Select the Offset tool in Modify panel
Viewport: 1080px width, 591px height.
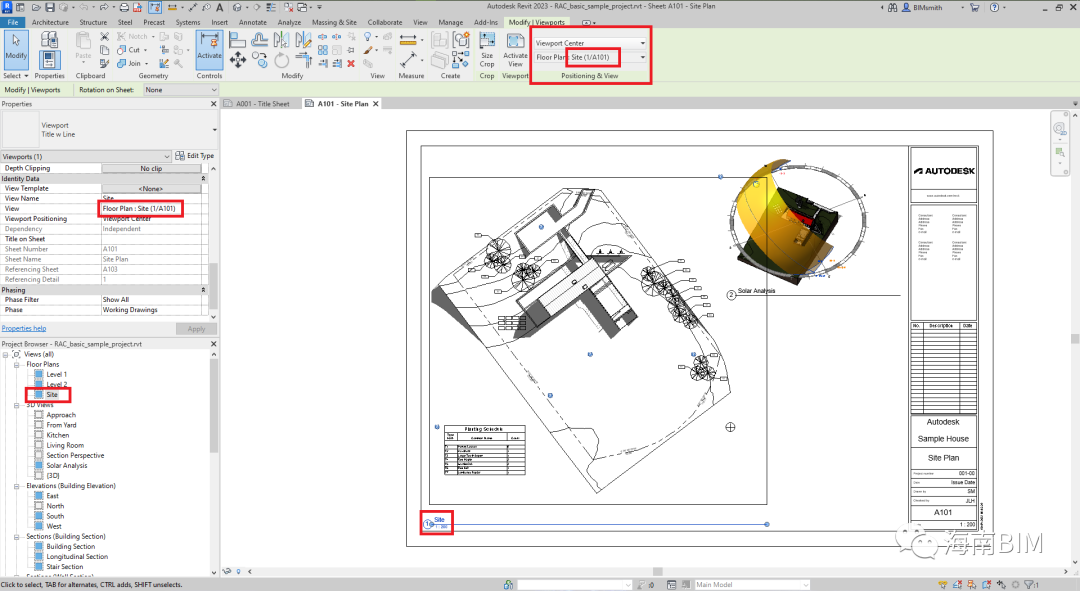260,40
